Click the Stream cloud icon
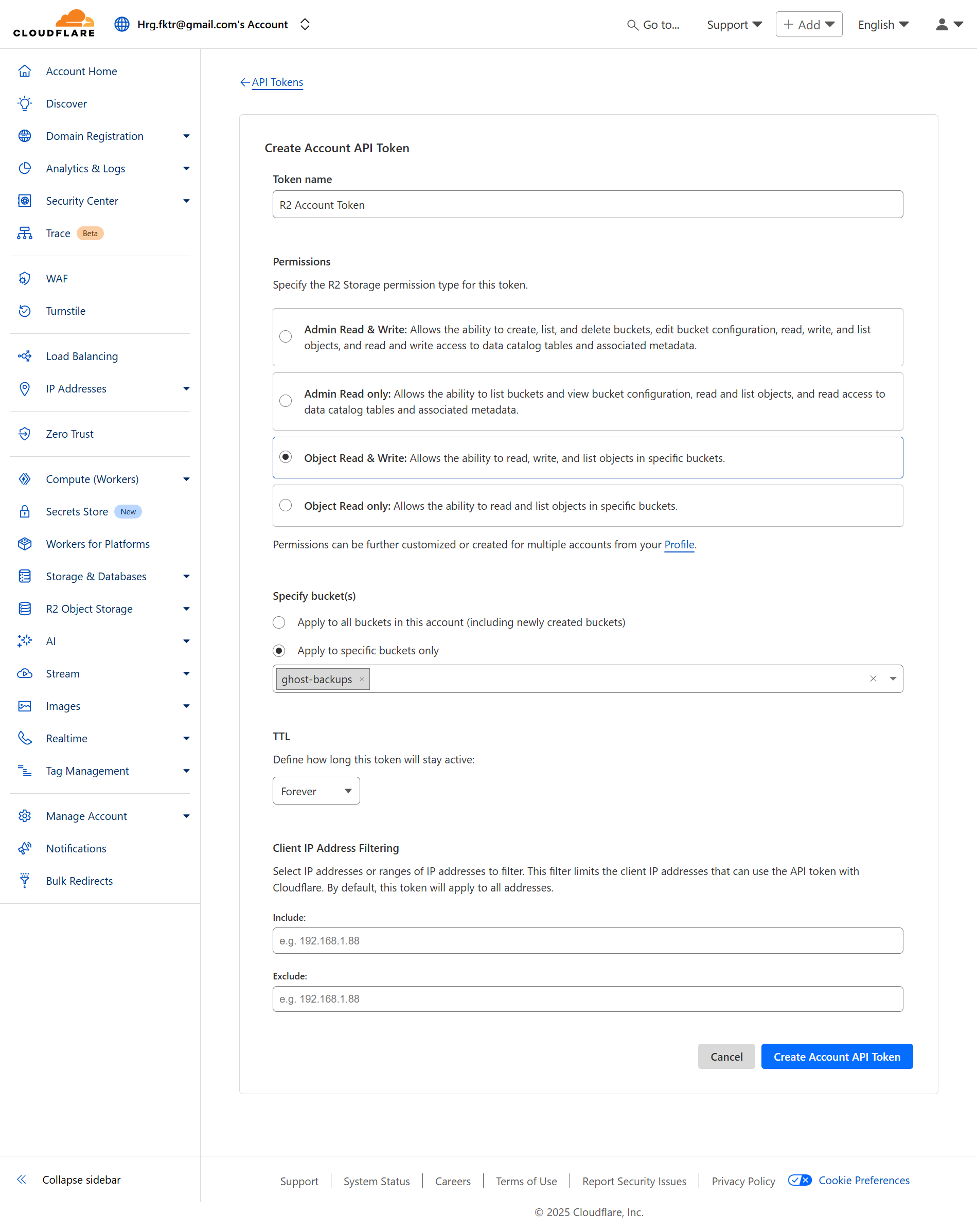The width and height of the screenshot is (977, 1232). (25, 673)
